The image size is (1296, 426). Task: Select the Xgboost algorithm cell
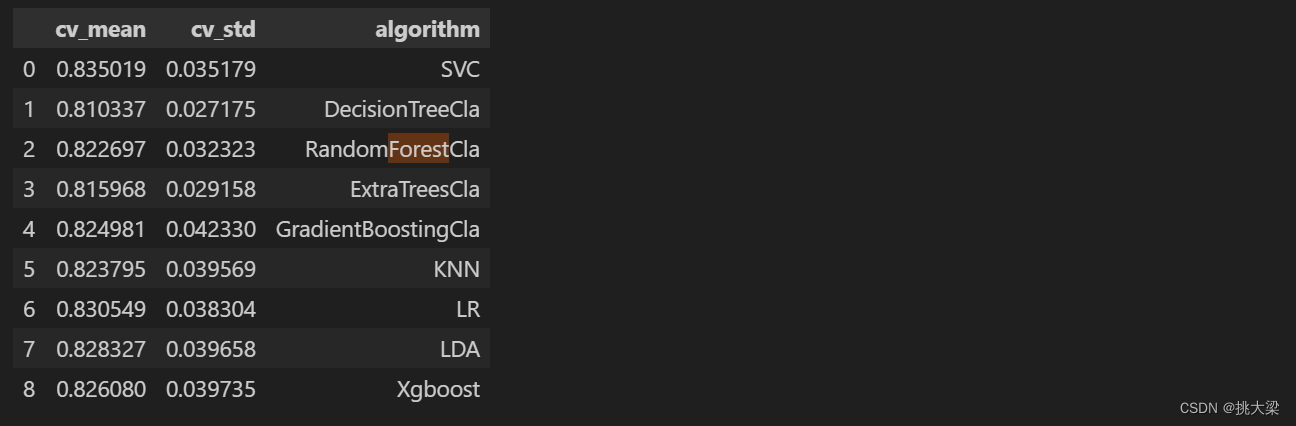pos(438,389)
